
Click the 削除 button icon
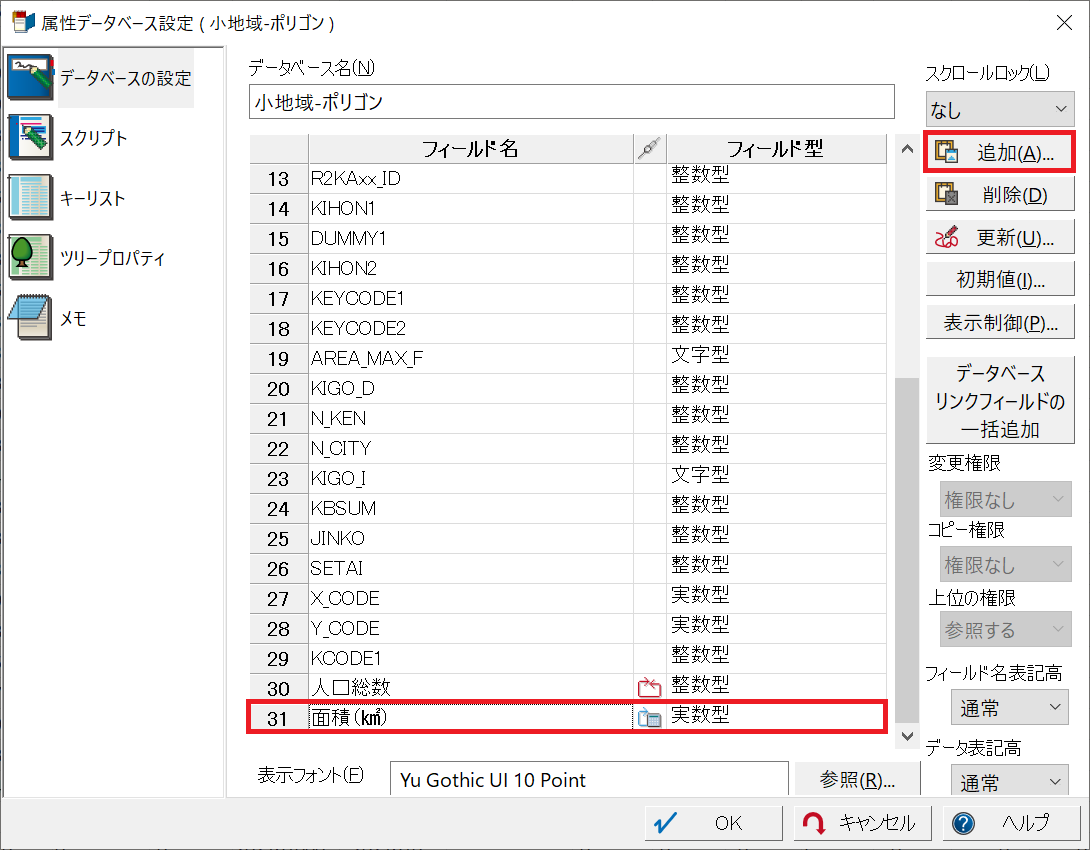[x=946, y=194]
